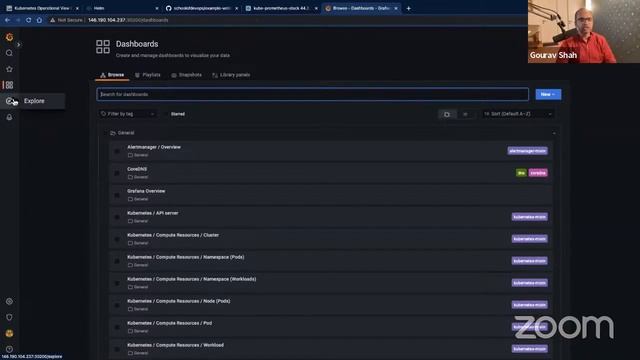
Task: Select checkbox for Compute Resources / Namespace (Workloads)
Action: (117, 284)
